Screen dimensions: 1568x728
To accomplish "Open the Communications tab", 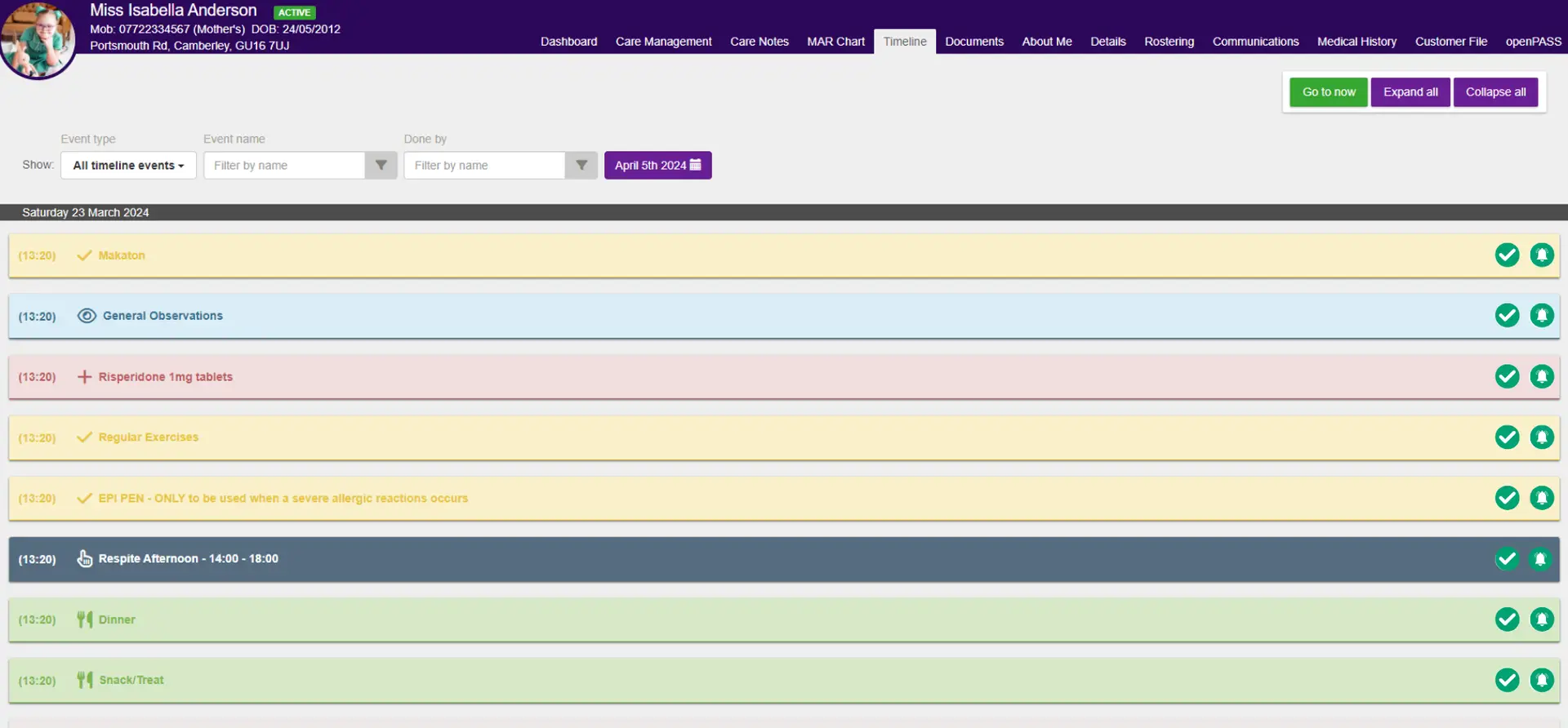I will 1255,42.
